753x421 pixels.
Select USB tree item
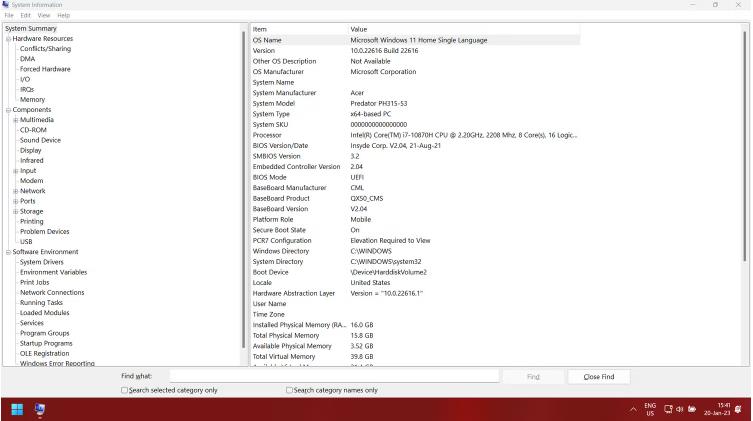tap(26, 241)
